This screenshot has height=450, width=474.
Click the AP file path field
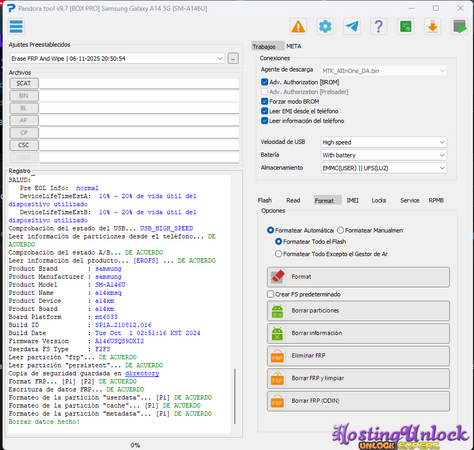tap(139, 120)
